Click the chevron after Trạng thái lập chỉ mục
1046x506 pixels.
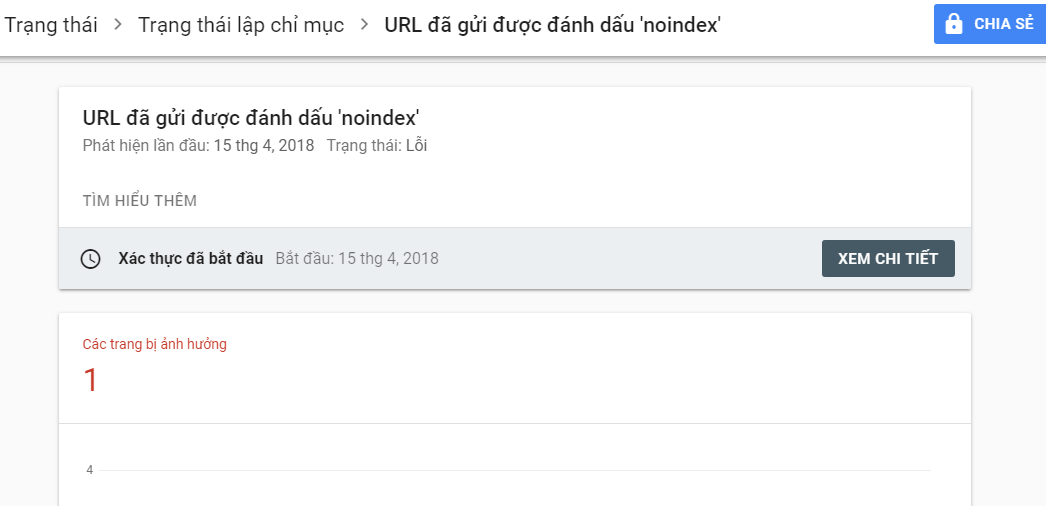coord(364,25)
